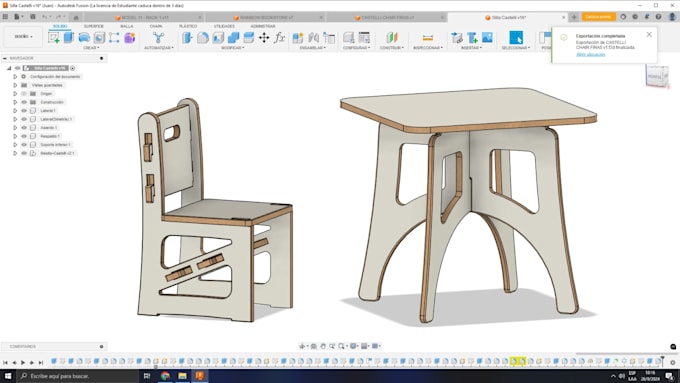
Task: Click the Measure ruler icon
Action: click(428, 38)
